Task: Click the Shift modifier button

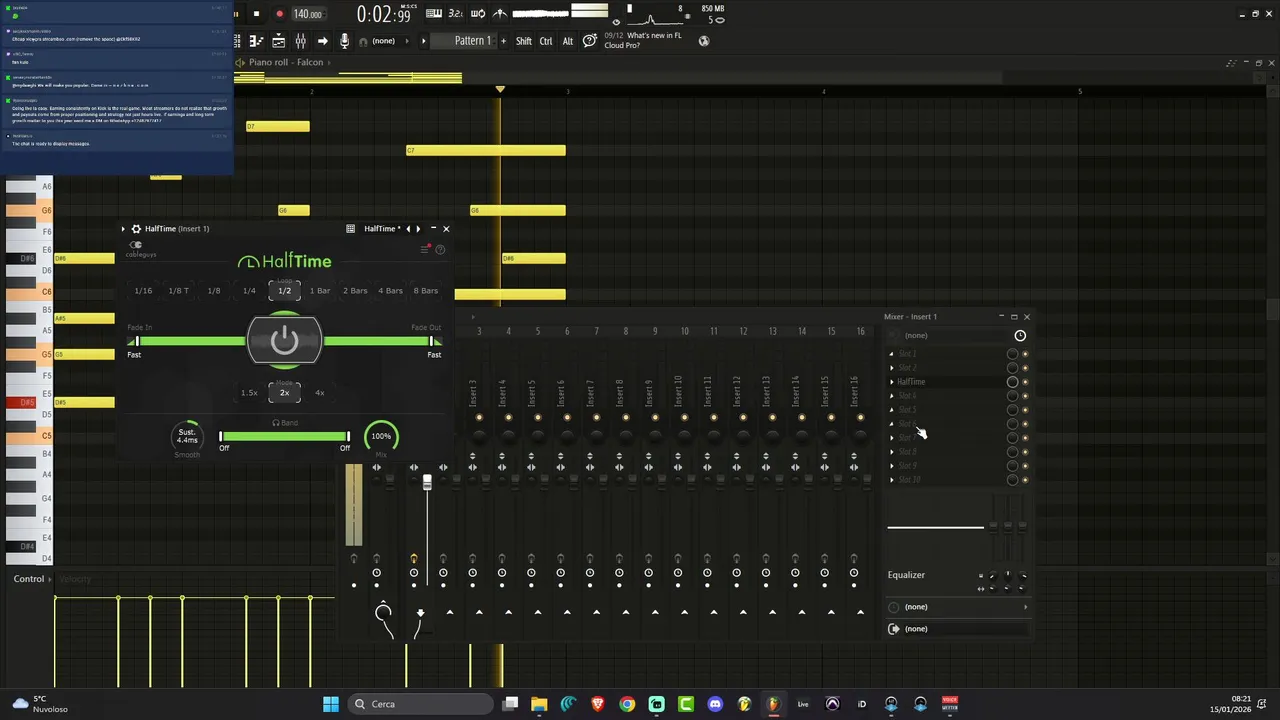Action: [x=524, y=41]
